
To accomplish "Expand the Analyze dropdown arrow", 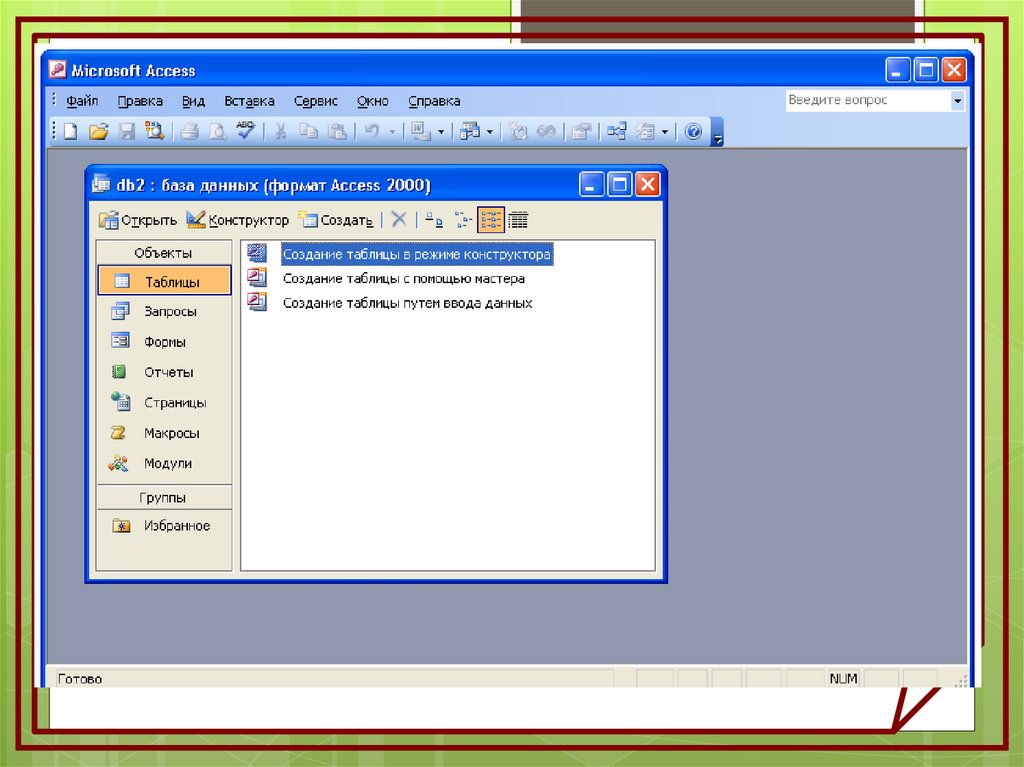I will pos(490,133).
